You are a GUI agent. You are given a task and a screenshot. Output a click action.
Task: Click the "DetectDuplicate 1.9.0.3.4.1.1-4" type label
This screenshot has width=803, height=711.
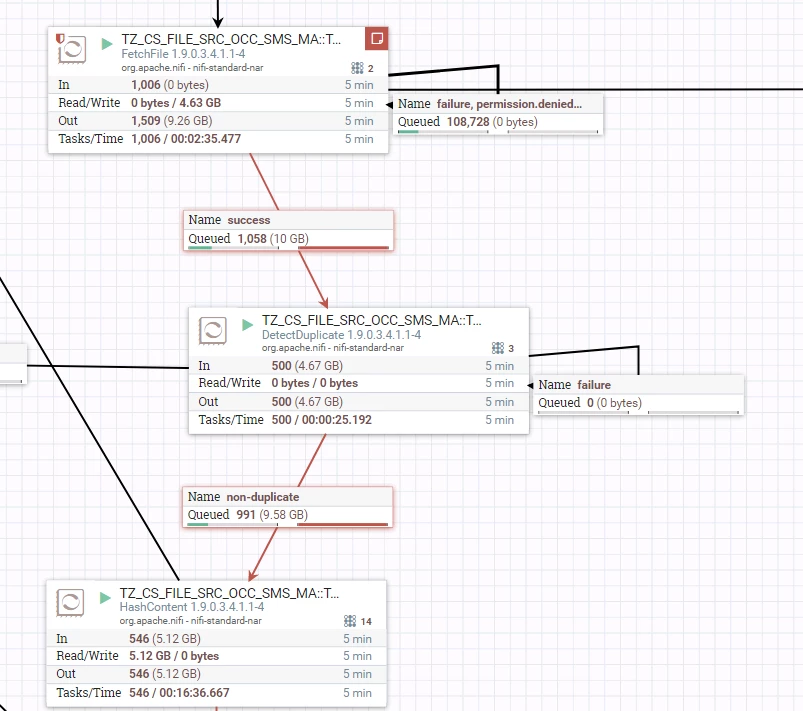pyautogui.click(x=342, y=335)
